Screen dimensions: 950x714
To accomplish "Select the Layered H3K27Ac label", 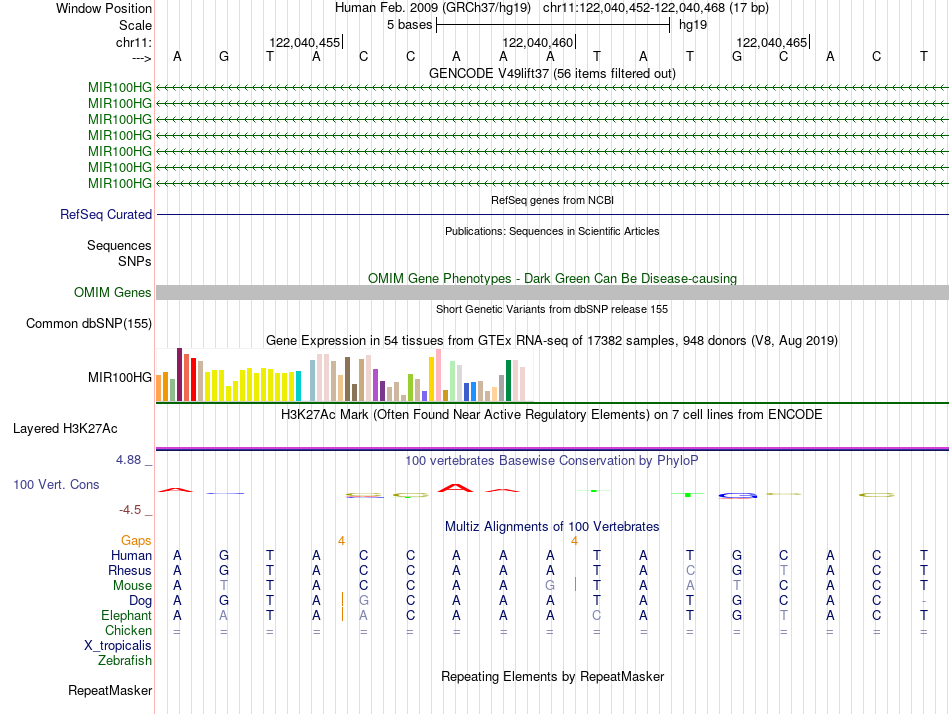I will tap(65, 429).
